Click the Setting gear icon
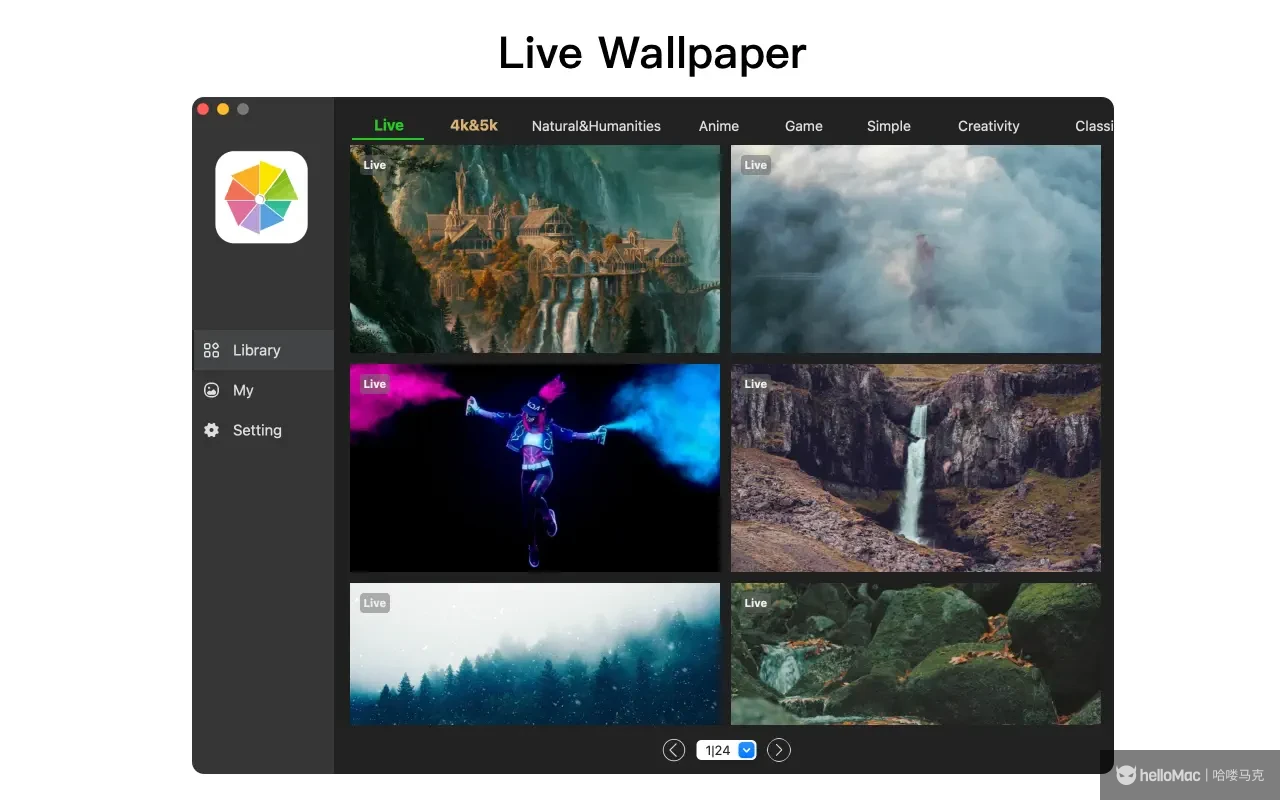Viewport: 1280px width, 800px height. [211, 430]
